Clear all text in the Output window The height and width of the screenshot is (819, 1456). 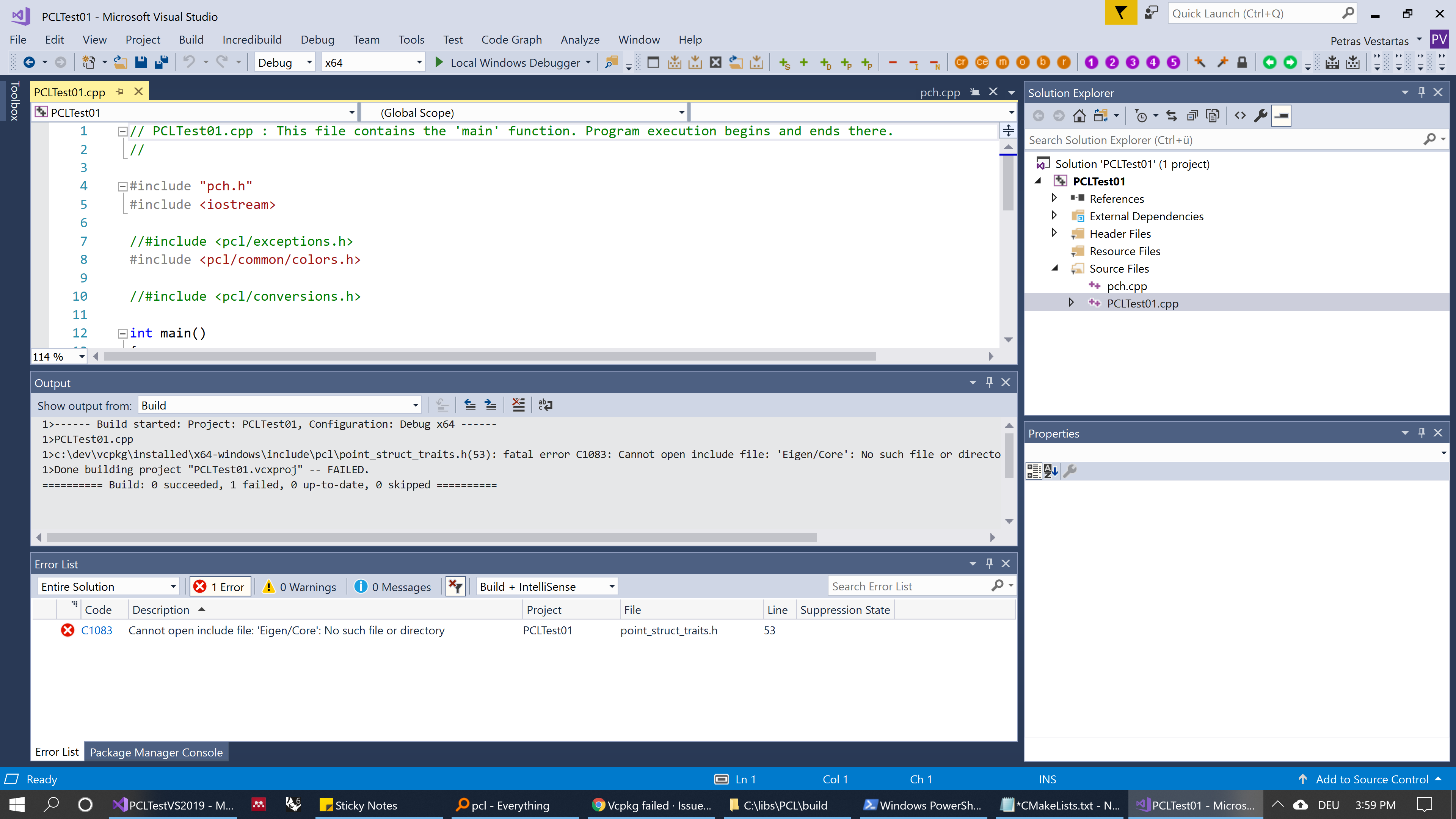tap(518, 405)
